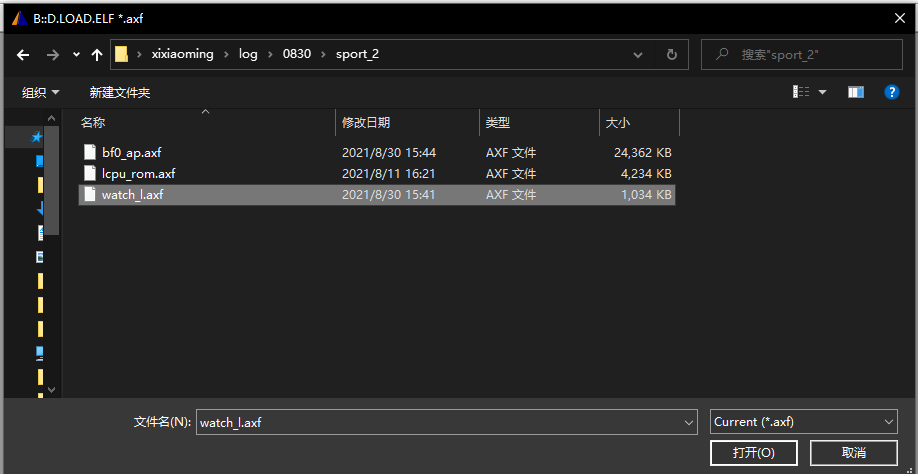Open the help question mark icon

[x=891, y=92]
